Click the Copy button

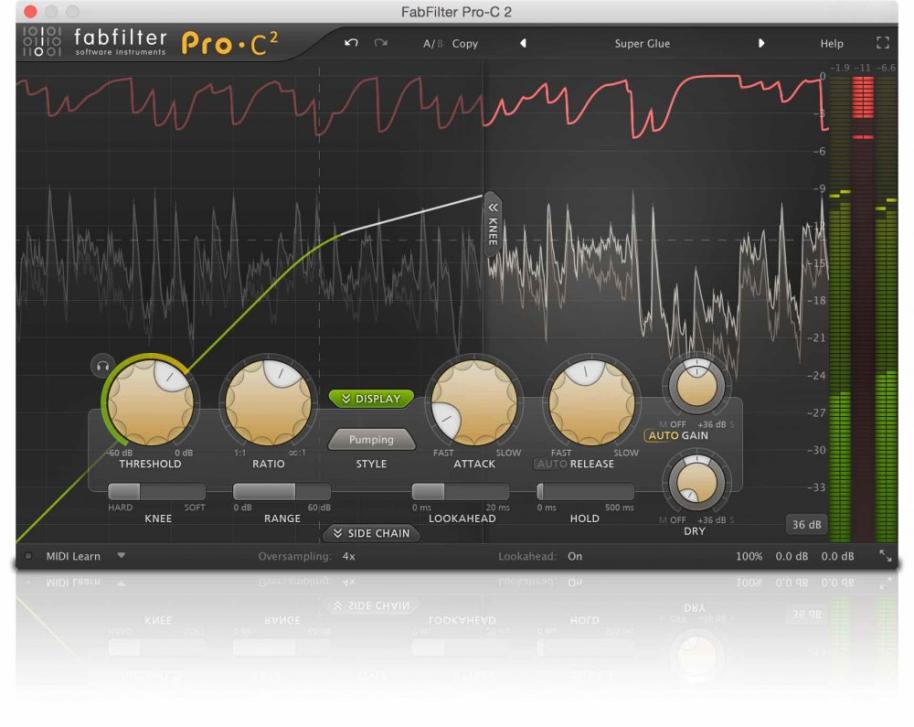click(465, 44)
